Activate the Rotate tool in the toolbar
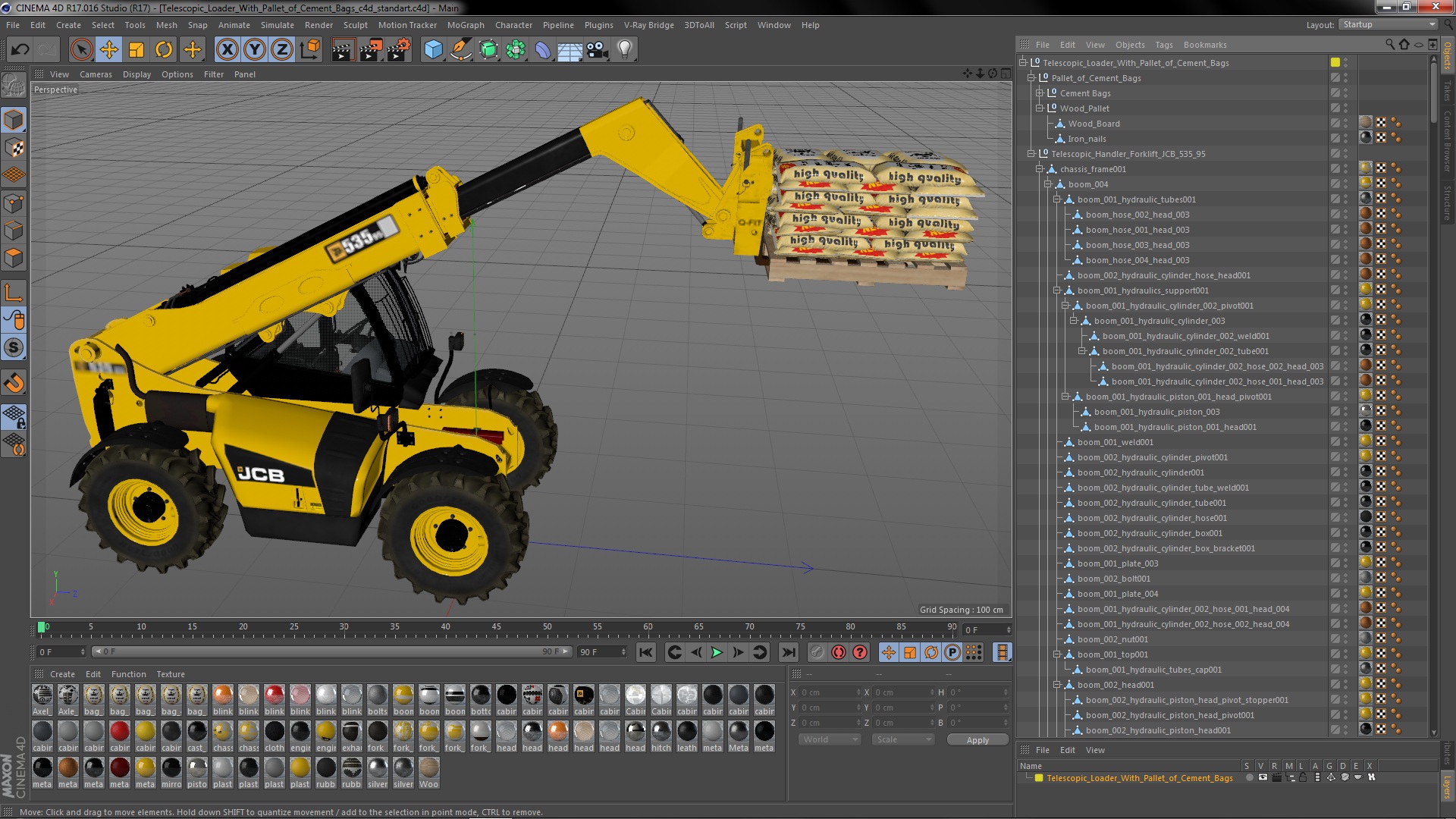 (x=164, y=50)
